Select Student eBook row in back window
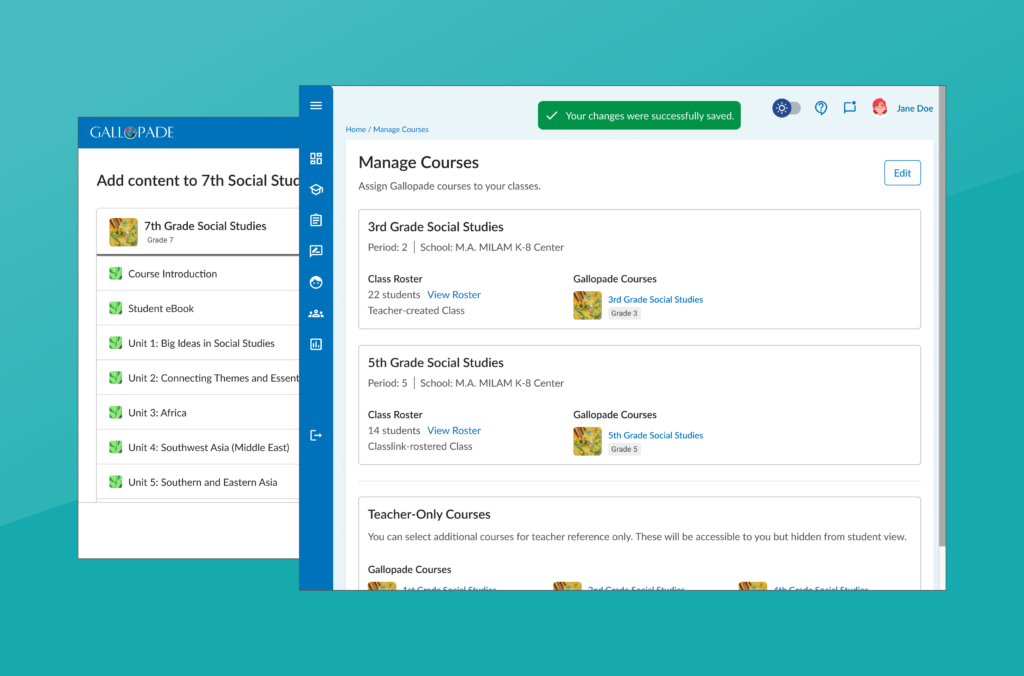This screenshot has width=1024, height=676. [198, 308]
